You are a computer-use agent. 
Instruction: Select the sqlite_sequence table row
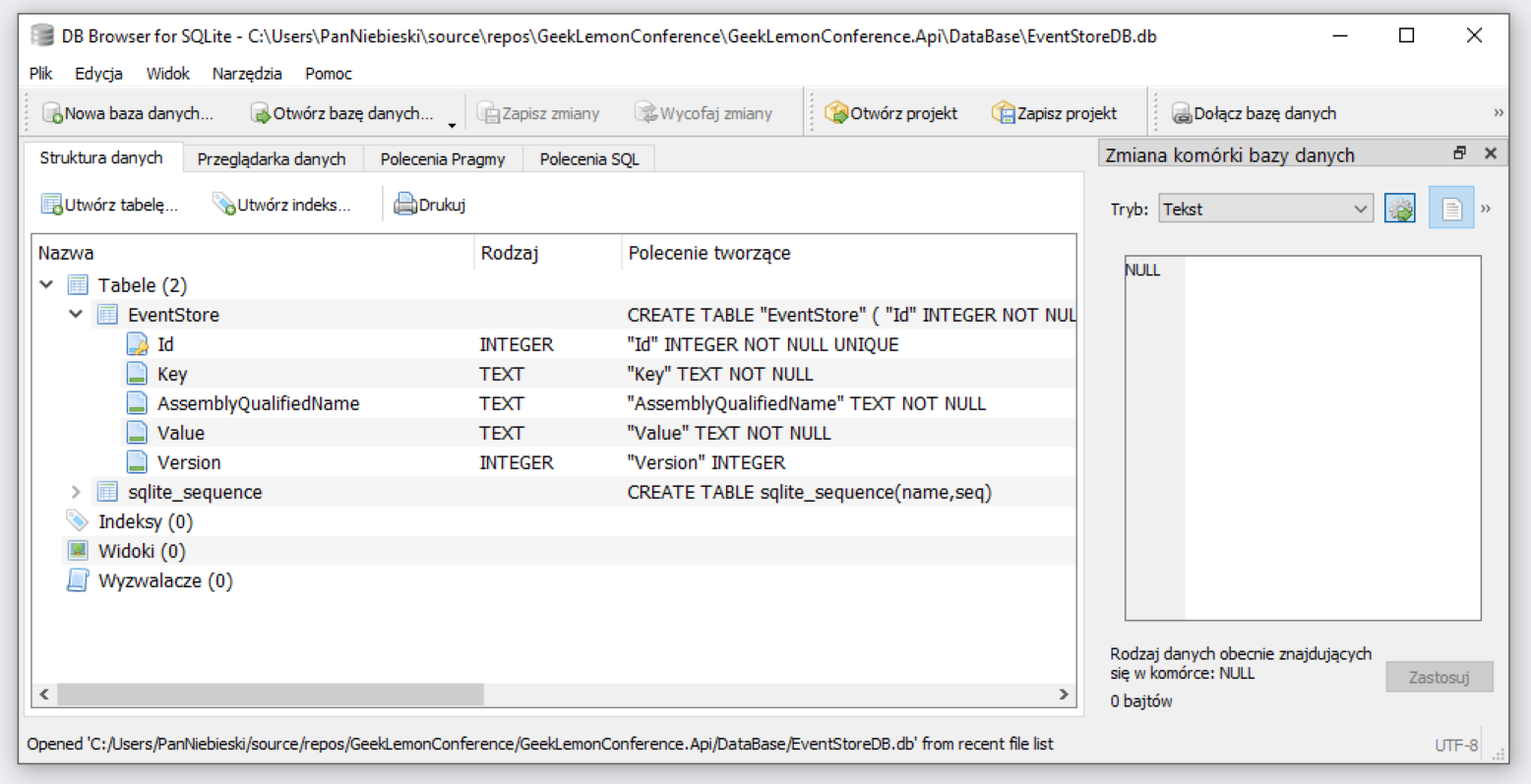[x=554, y=492]
